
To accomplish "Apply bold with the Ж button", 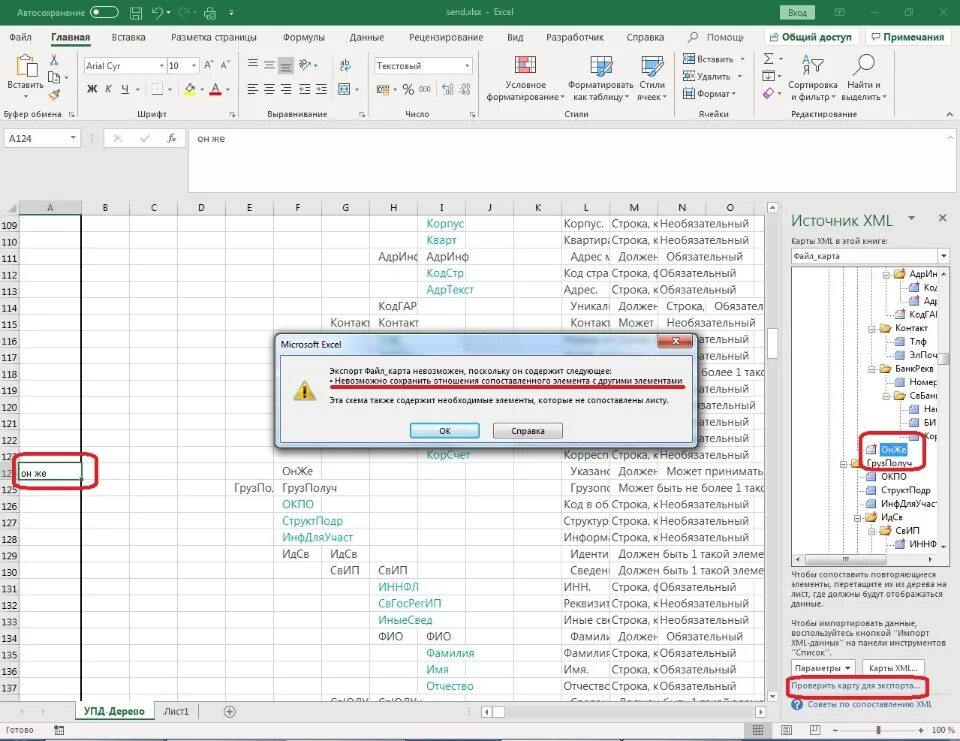I will tap(92, 89).
